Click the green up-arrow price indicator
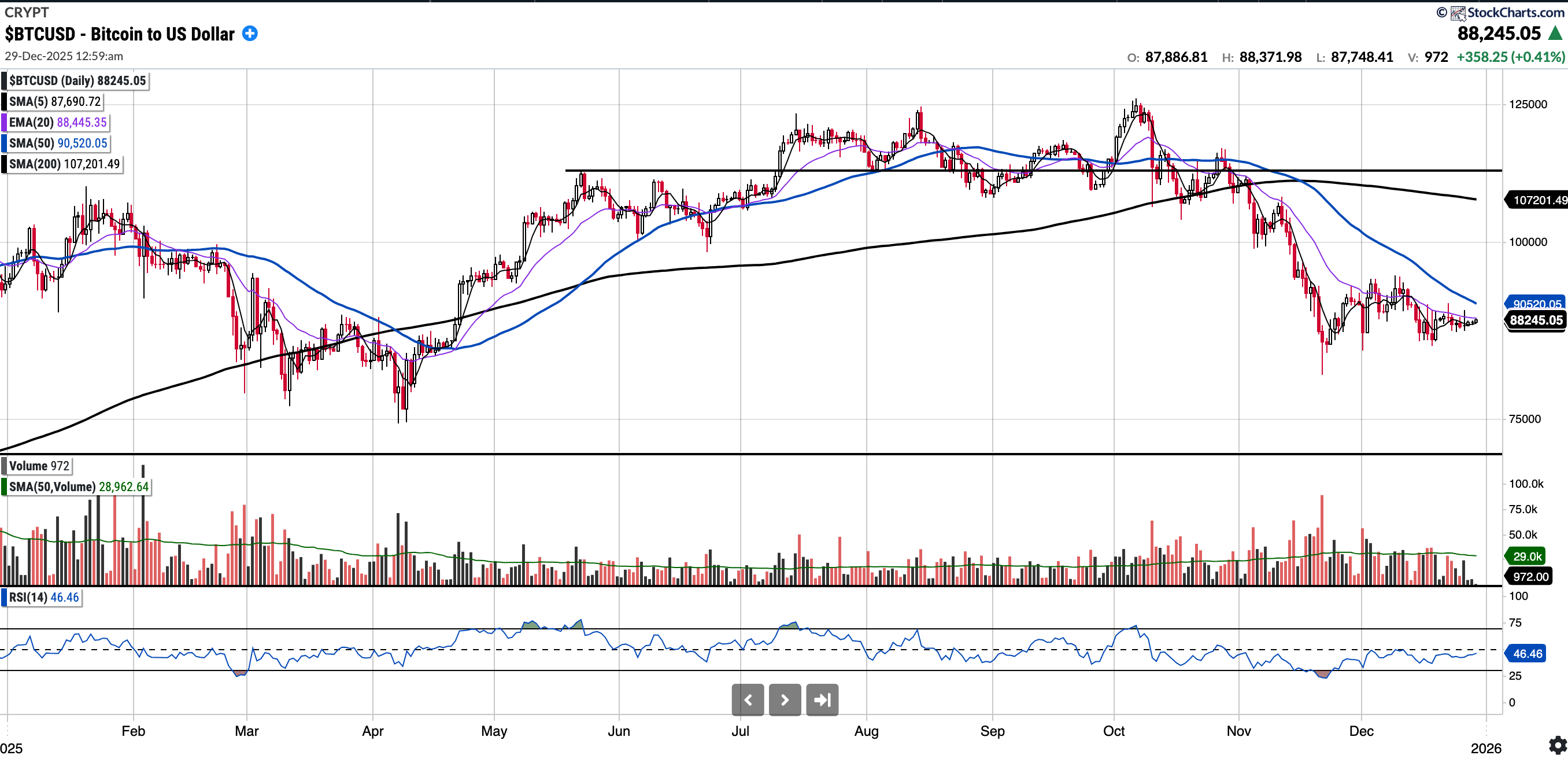1568x759 pixels. coord(1555,33)
